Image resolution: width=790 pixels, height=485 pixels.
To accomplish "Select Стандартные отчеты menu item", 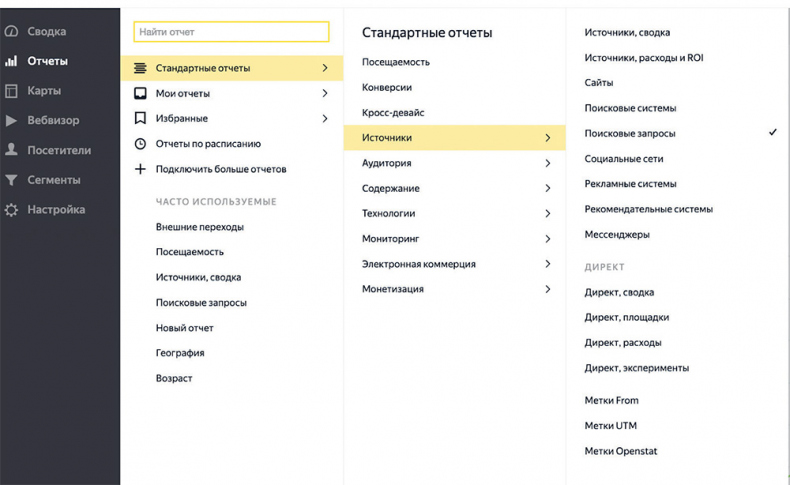I will coord(203,68).
